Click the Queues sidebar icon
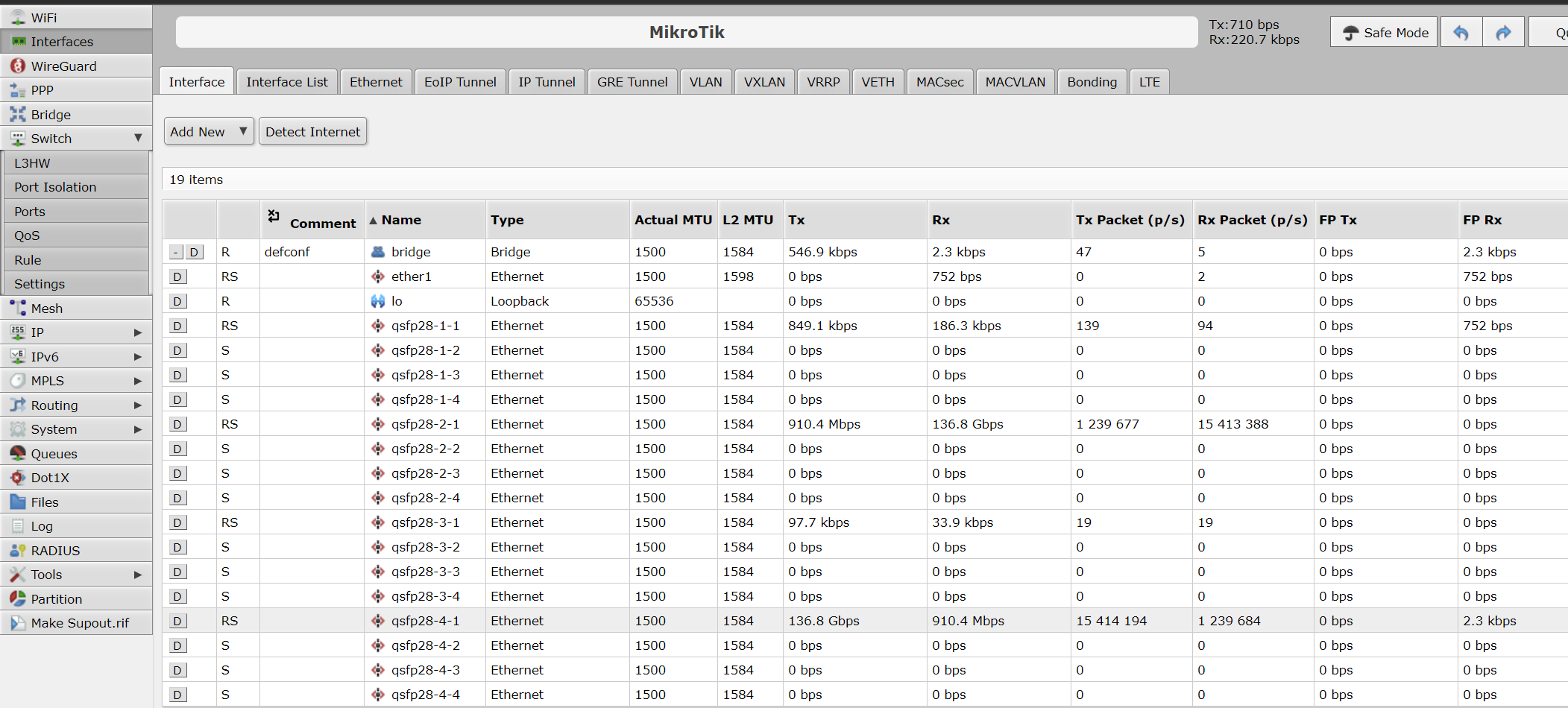The height and width of the screenshot is (708, 1568). [x=18, y=453]
